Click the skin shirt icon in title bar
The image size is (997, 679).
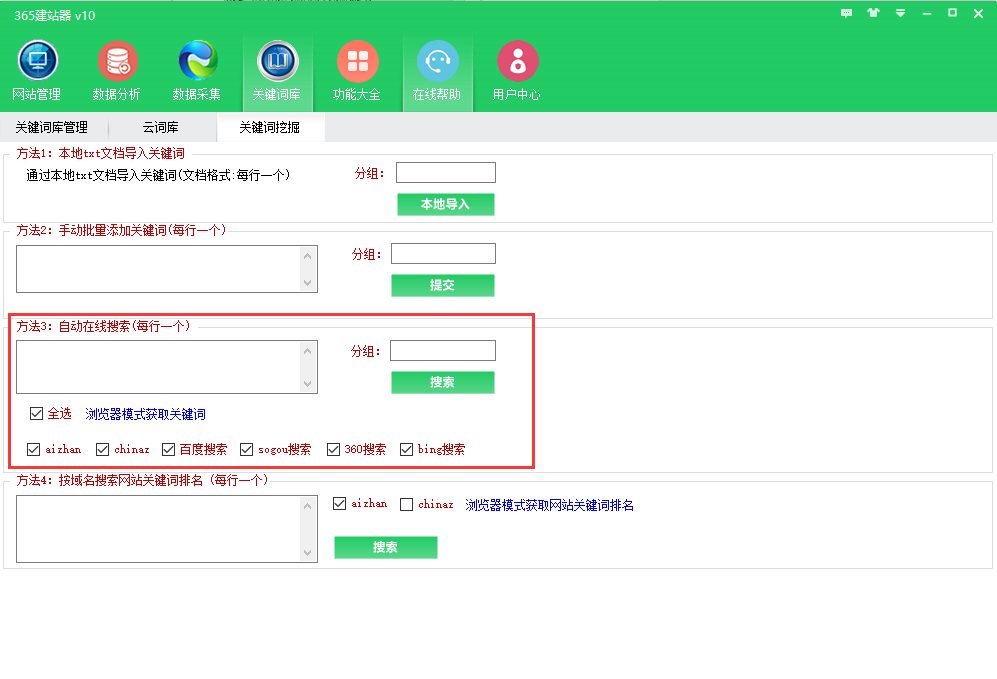click(x=873, y=13)
